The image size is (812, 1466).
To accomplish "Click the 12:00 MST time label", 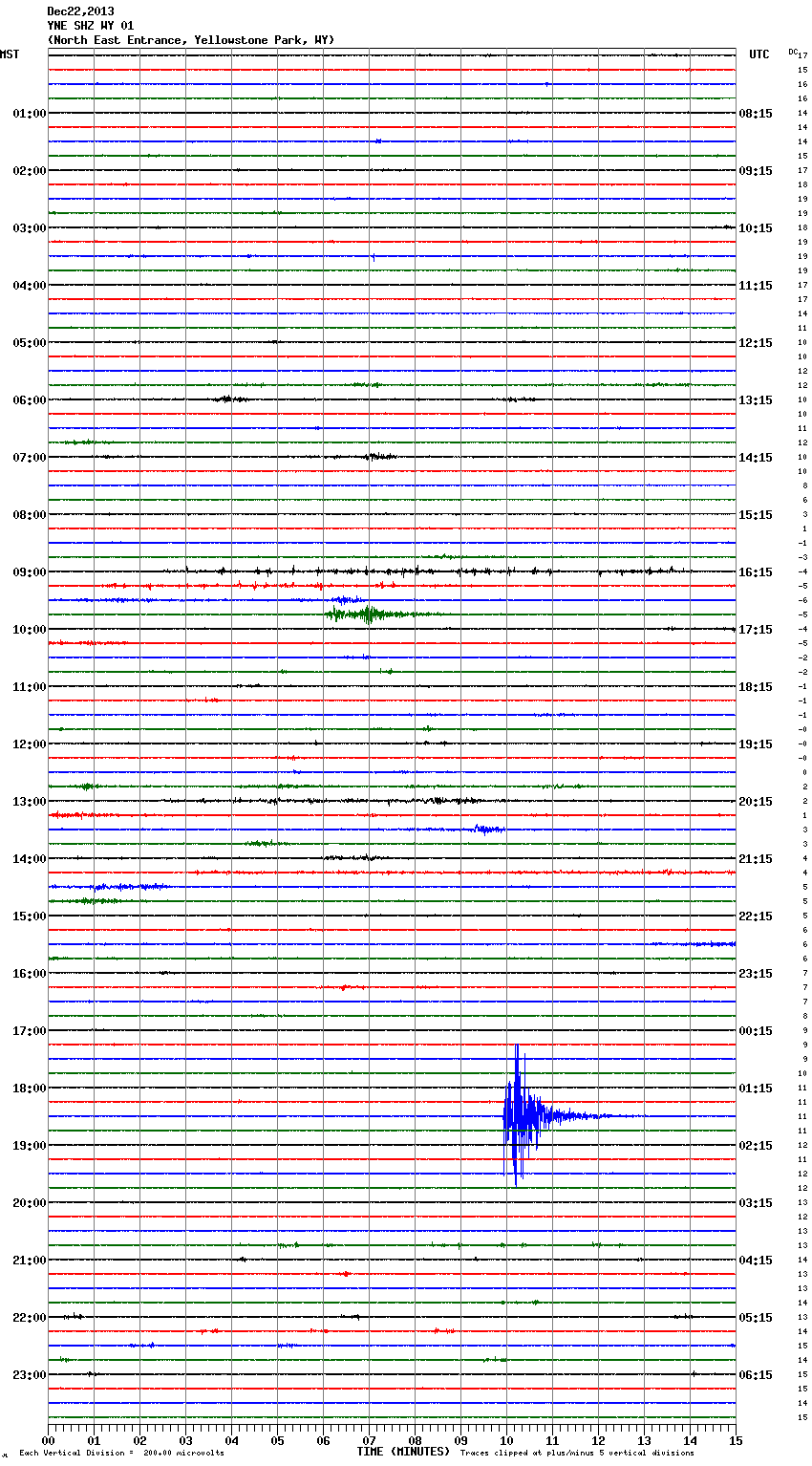I will tap(29, 744).
